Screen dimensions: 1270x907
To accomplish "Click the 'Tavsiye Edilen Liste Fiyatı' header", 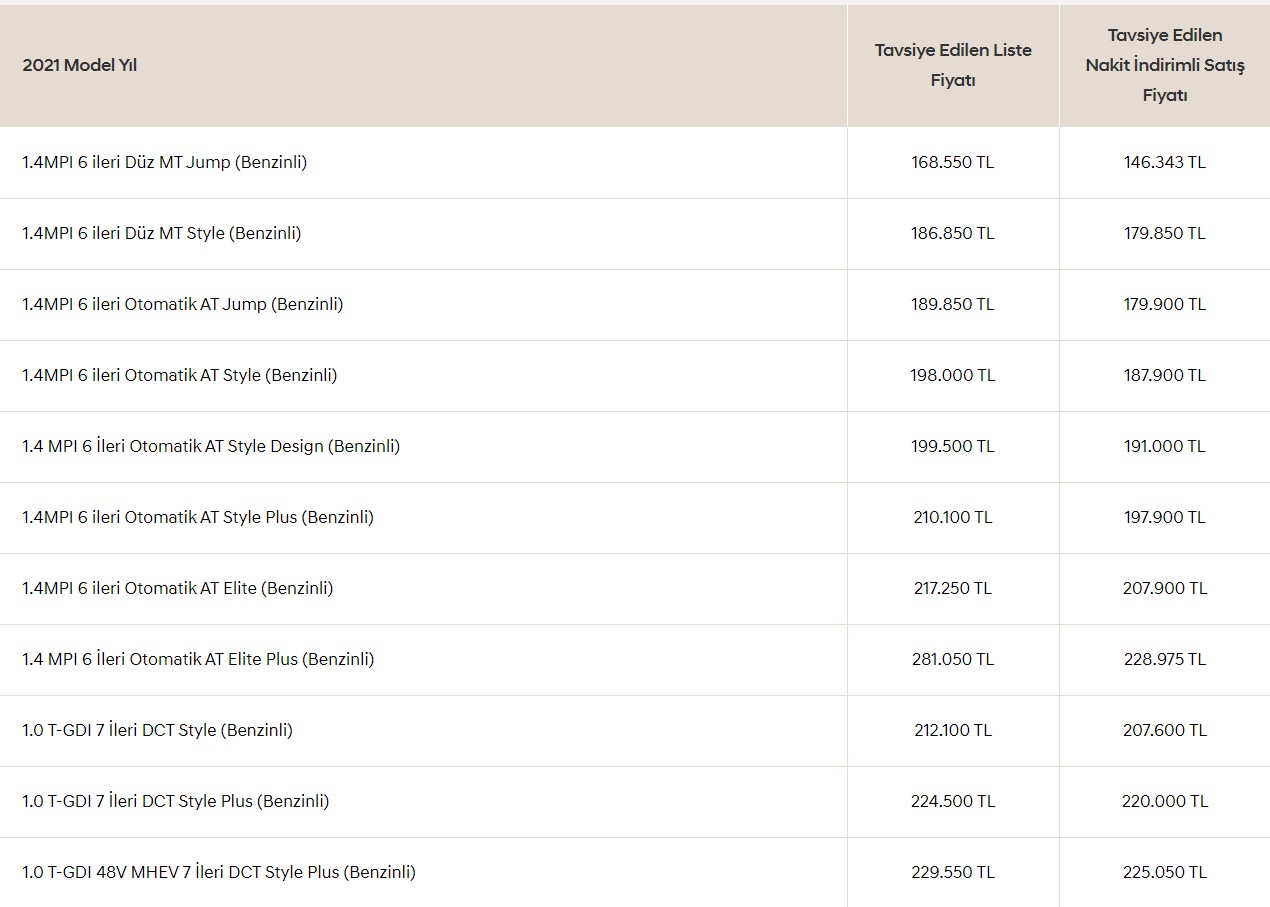I will click(x=953, y=65).
